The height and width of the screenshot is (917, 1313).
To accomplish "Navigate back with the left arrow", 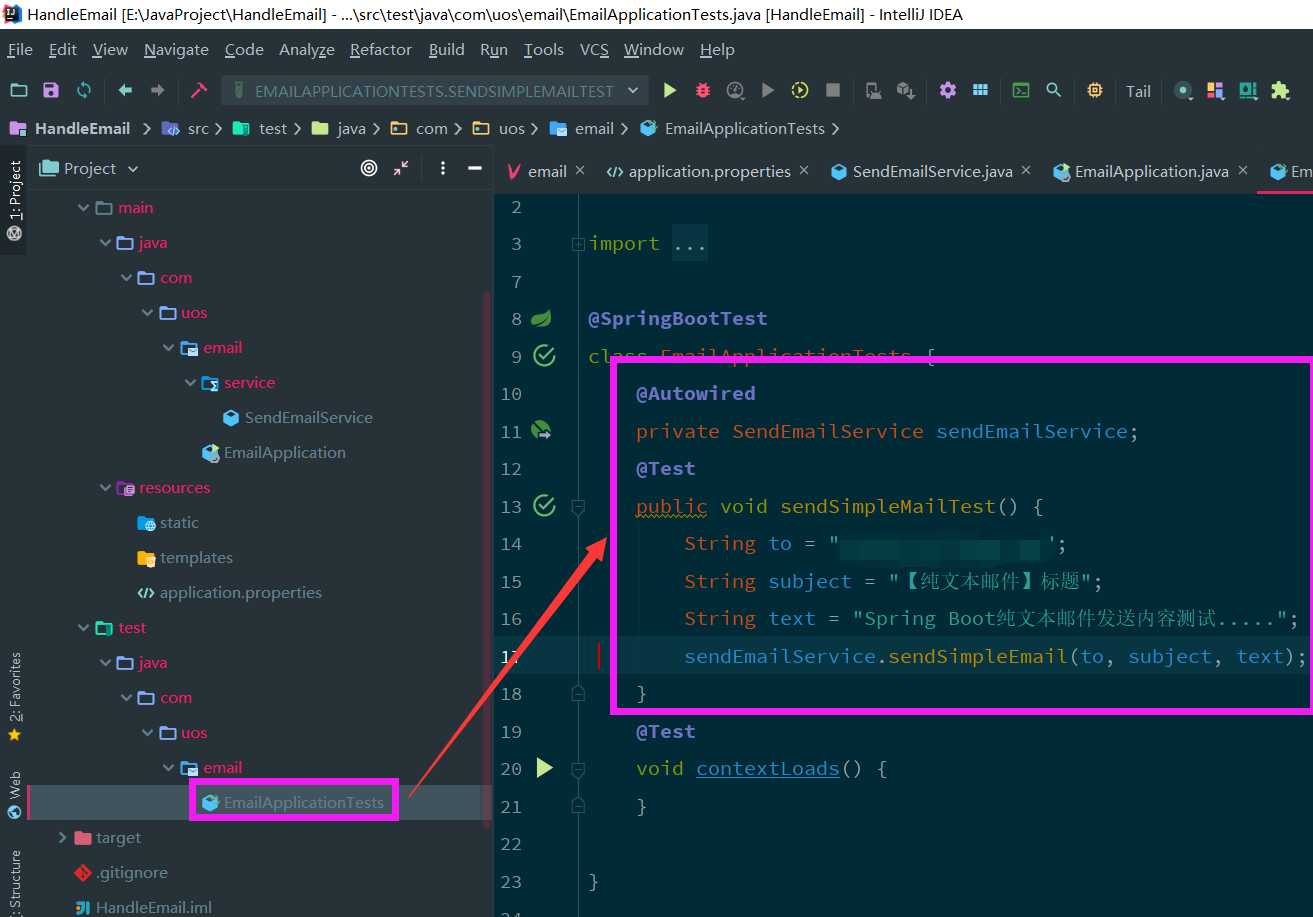I will [x=125, y=90].
